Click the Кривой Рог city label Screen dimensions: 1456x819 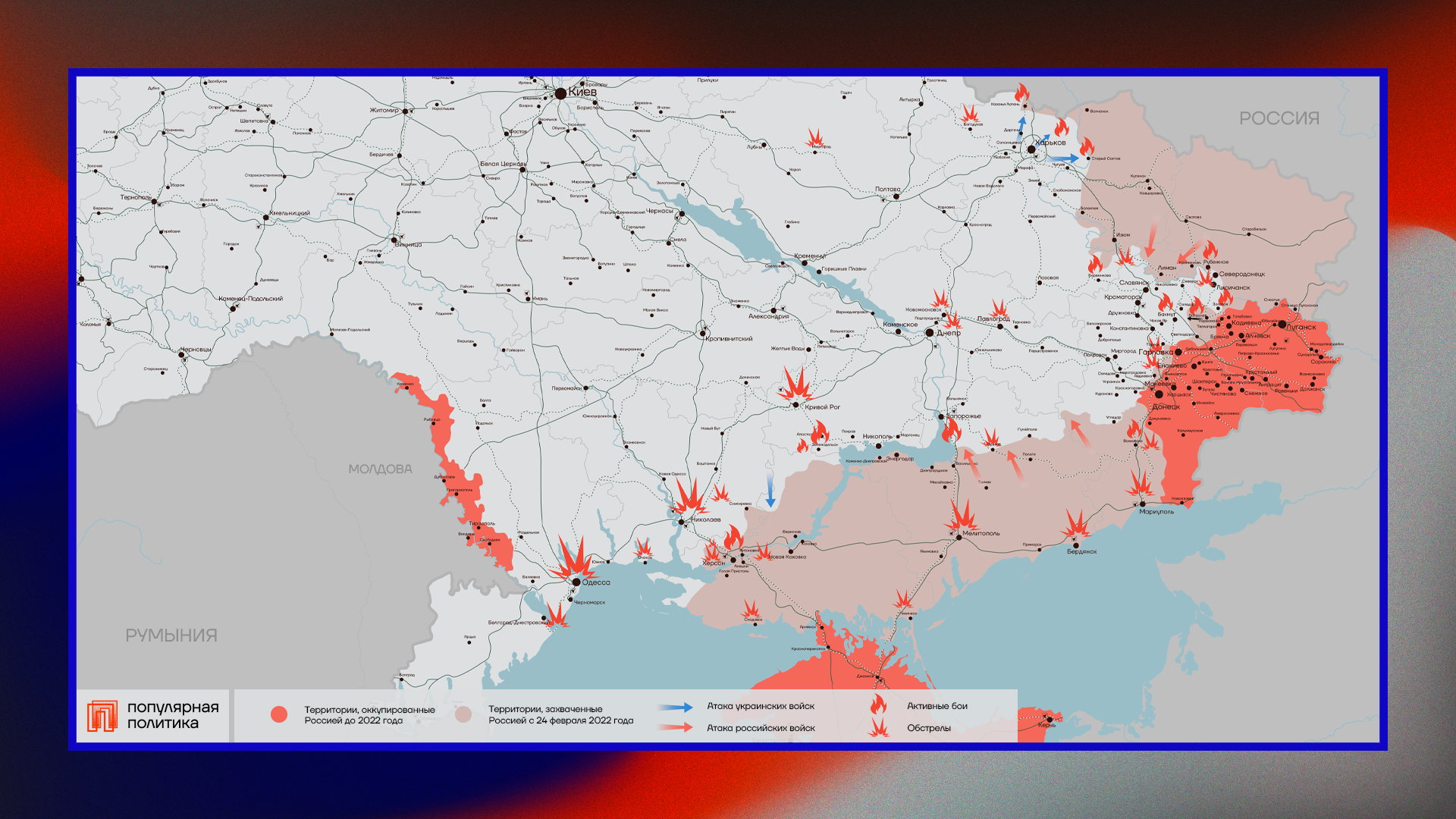click(x=823, y=407)
